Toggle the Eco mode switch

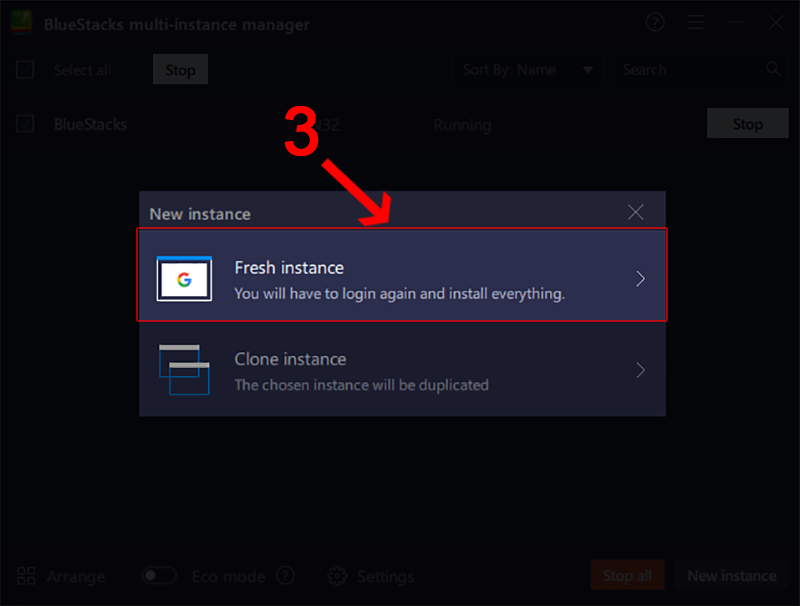158,576
